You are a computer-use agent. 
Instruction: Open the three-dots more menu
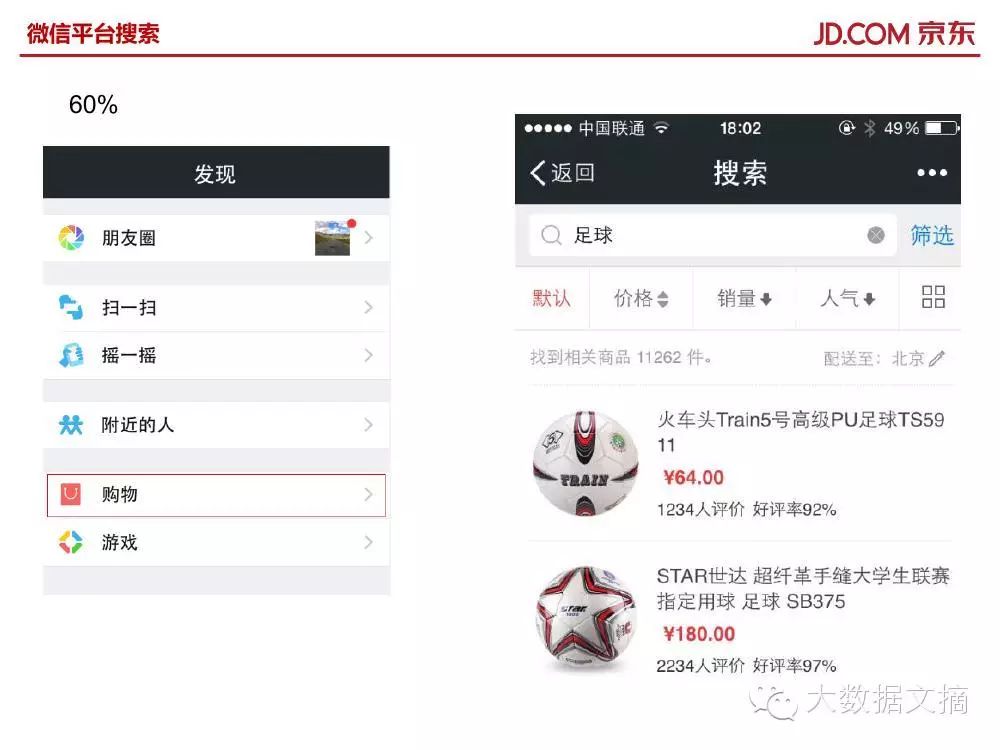[932, 173]
